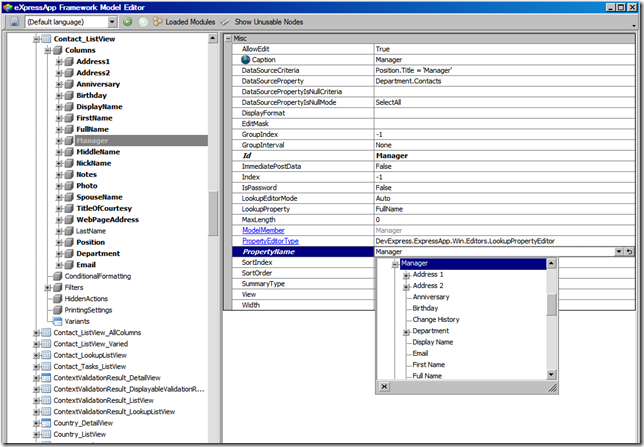Expand the Country_ListView node
This screenshot has height=447, width=644.
pos(37,434)
